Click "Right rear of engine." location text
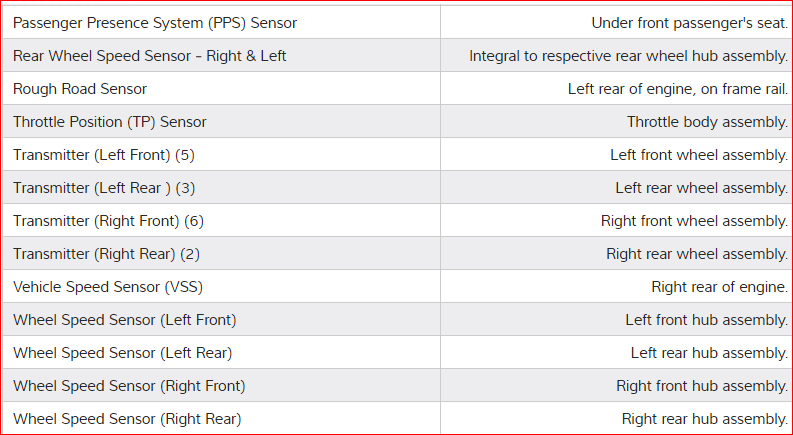The height and width of the screenshot is (435, 793). point(719,287)
